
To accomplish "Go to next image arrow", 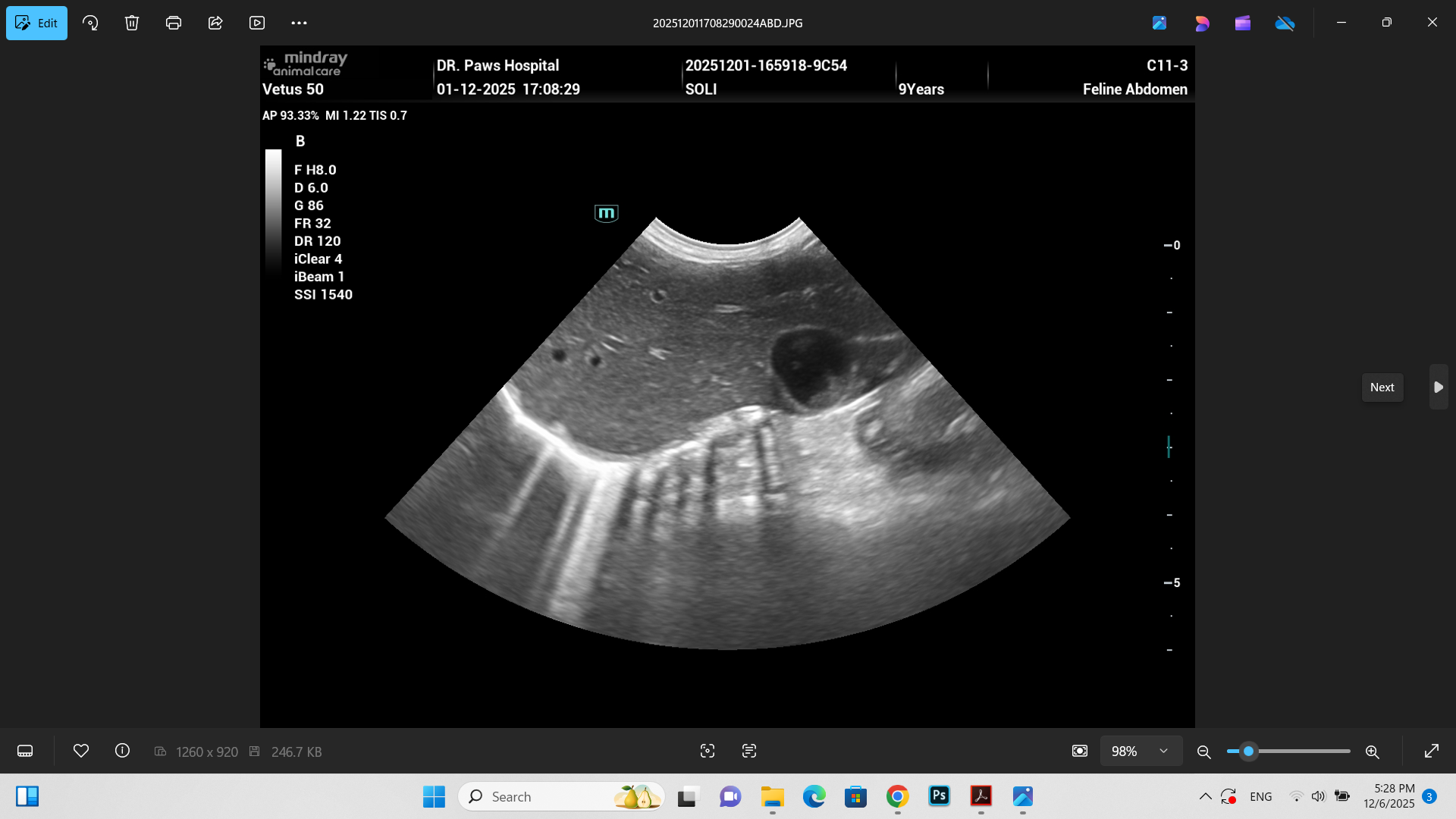I will point(1439,387).
